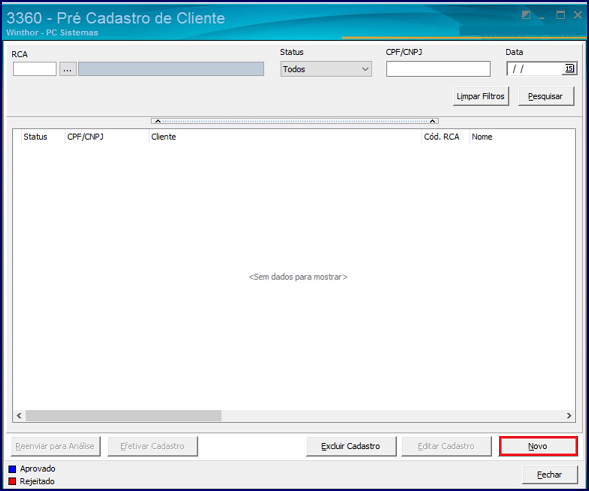589x491 pixels.
Task: Click the RCA code input field
Action: [x=35, y=69]
